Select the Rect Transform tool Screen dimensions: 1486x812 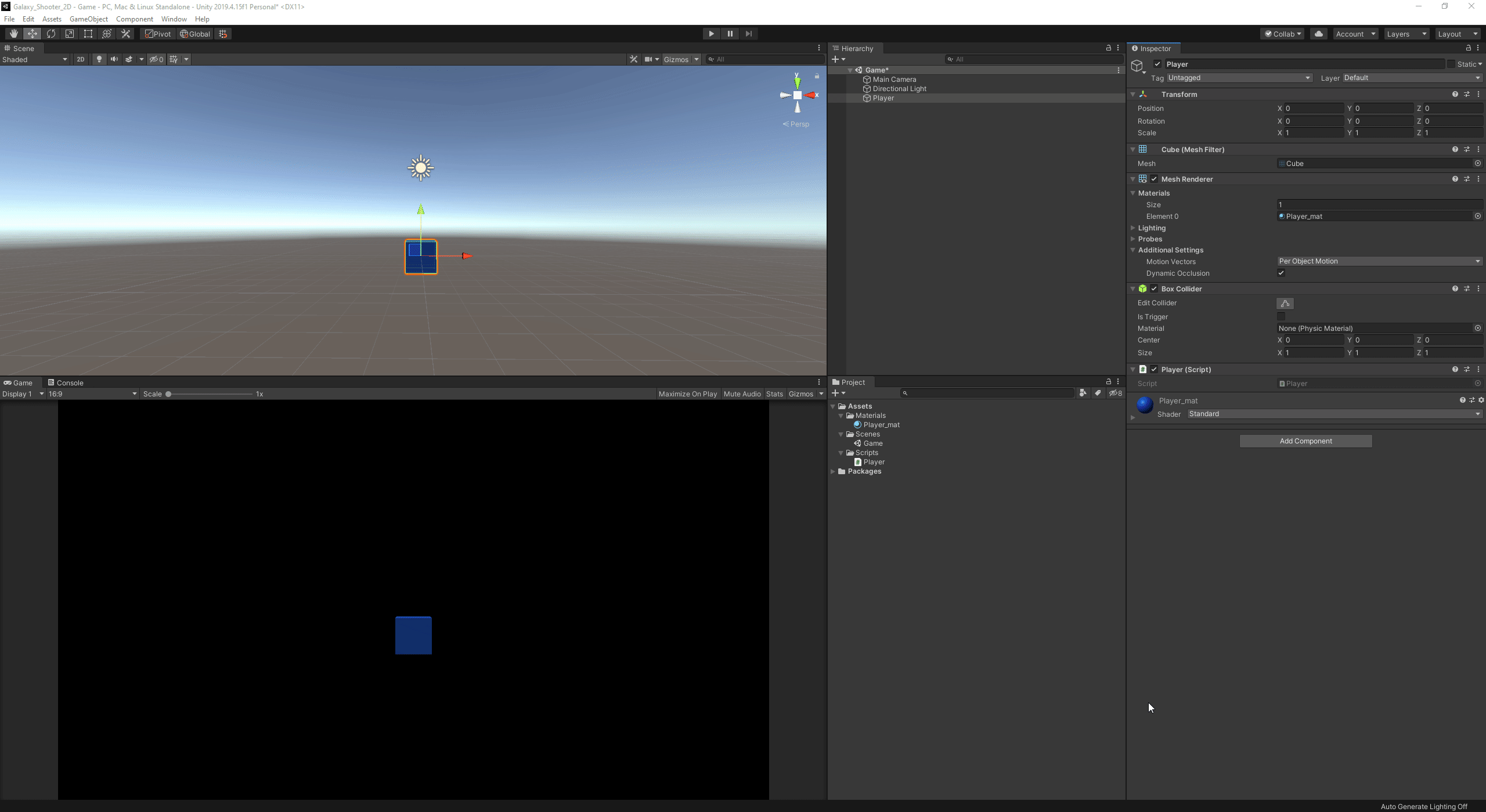click(x=88, y=34)
